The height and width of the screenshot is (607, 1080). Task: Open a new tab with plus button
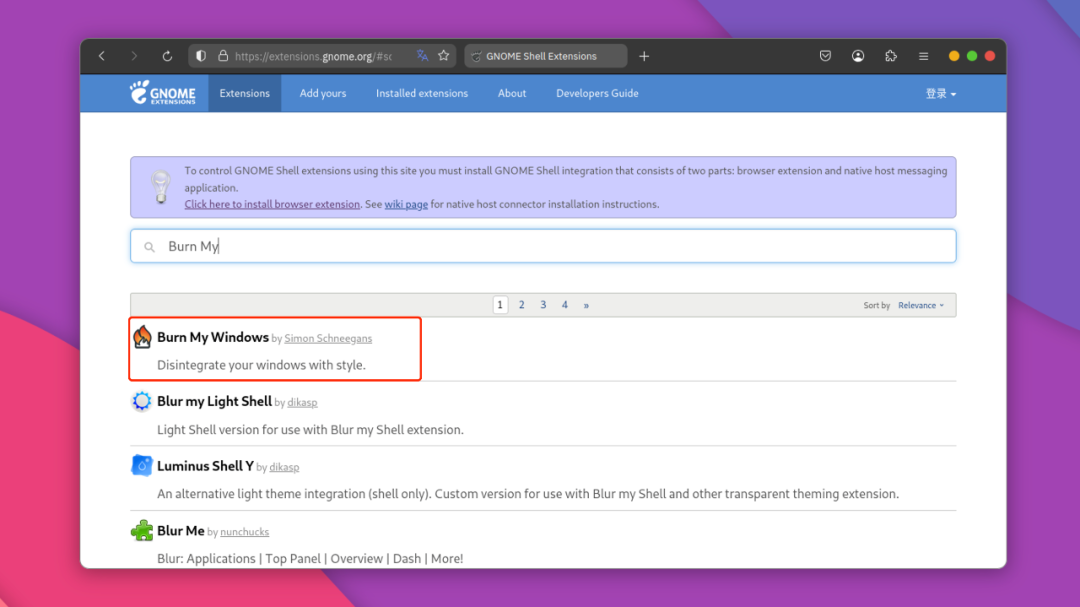(644, 56)
